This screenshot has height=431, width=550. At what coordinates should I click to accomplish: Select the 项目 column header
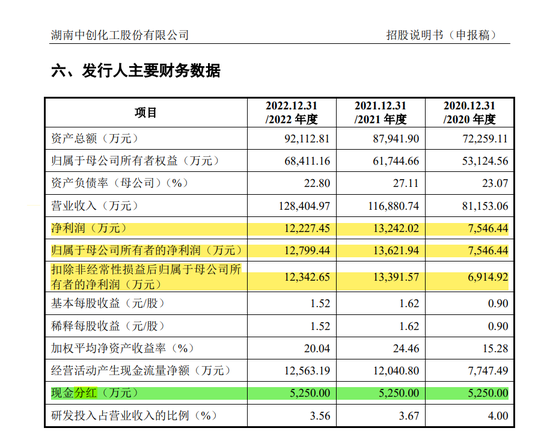(x=146, y=113)
